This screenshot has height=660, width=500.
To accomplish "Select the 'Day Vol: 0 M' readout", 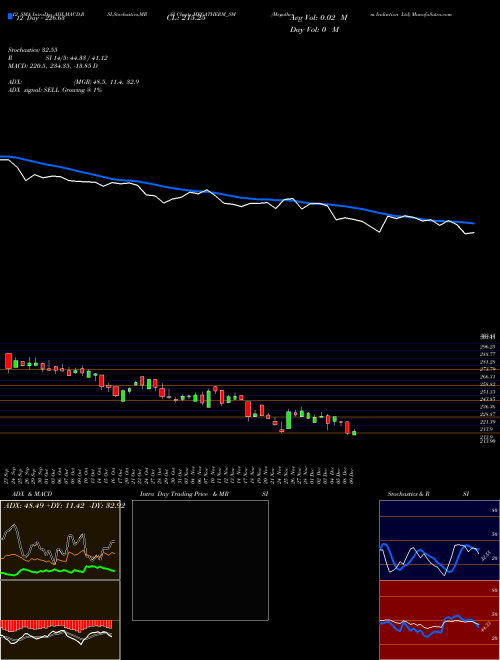I will coord(314,29).
